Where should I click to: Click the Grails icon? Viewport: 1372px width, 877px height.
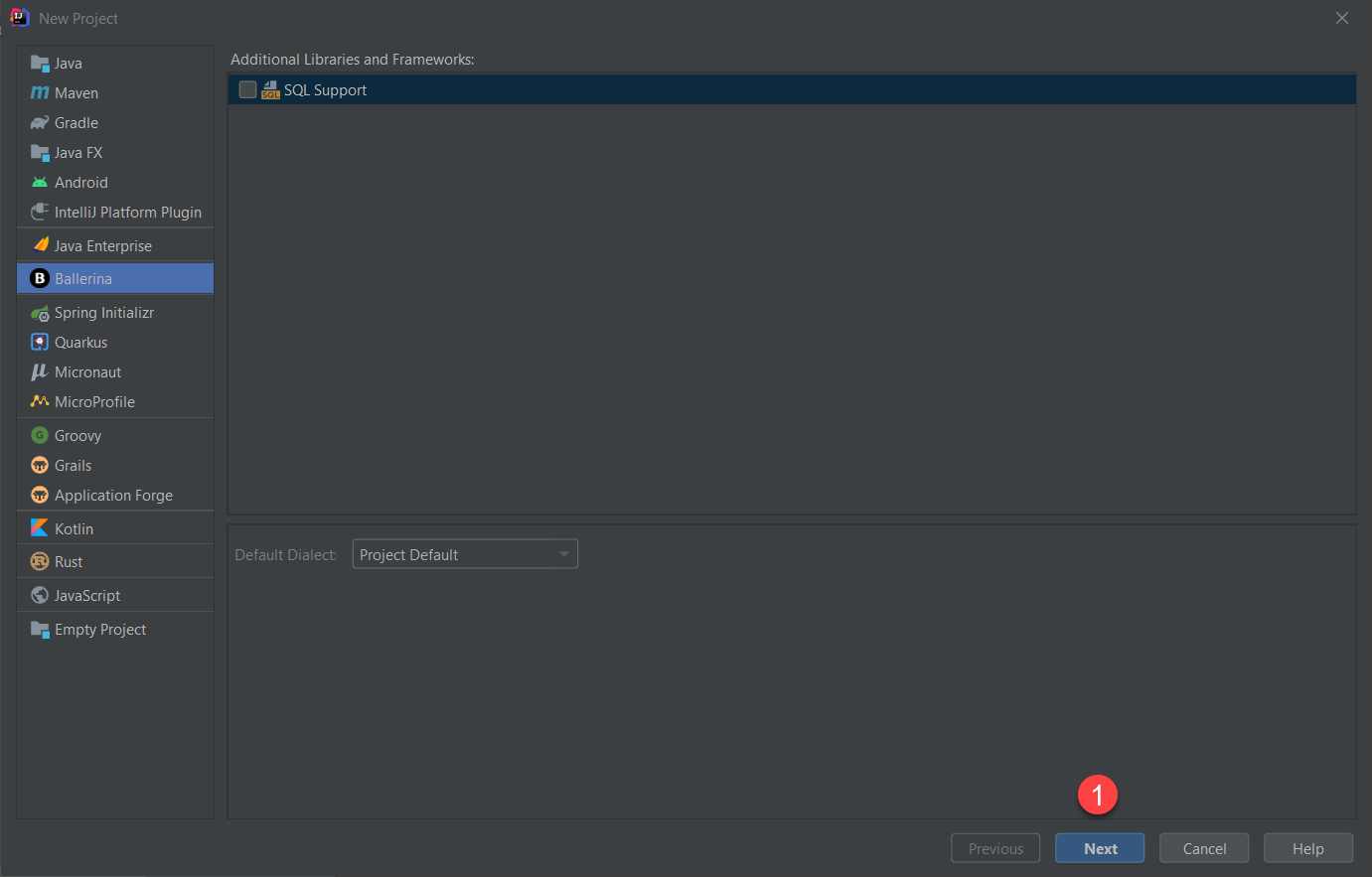click(40, 465)
